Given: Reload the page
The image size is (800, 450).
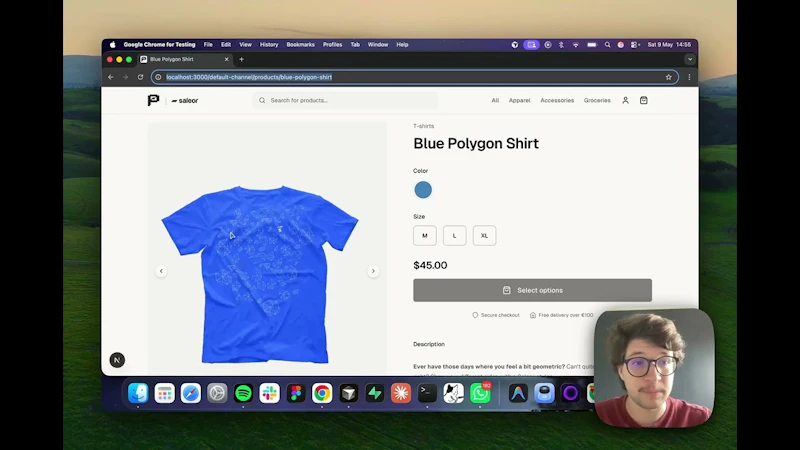Looking at the screenshot, I should click(x=140, y=77).
